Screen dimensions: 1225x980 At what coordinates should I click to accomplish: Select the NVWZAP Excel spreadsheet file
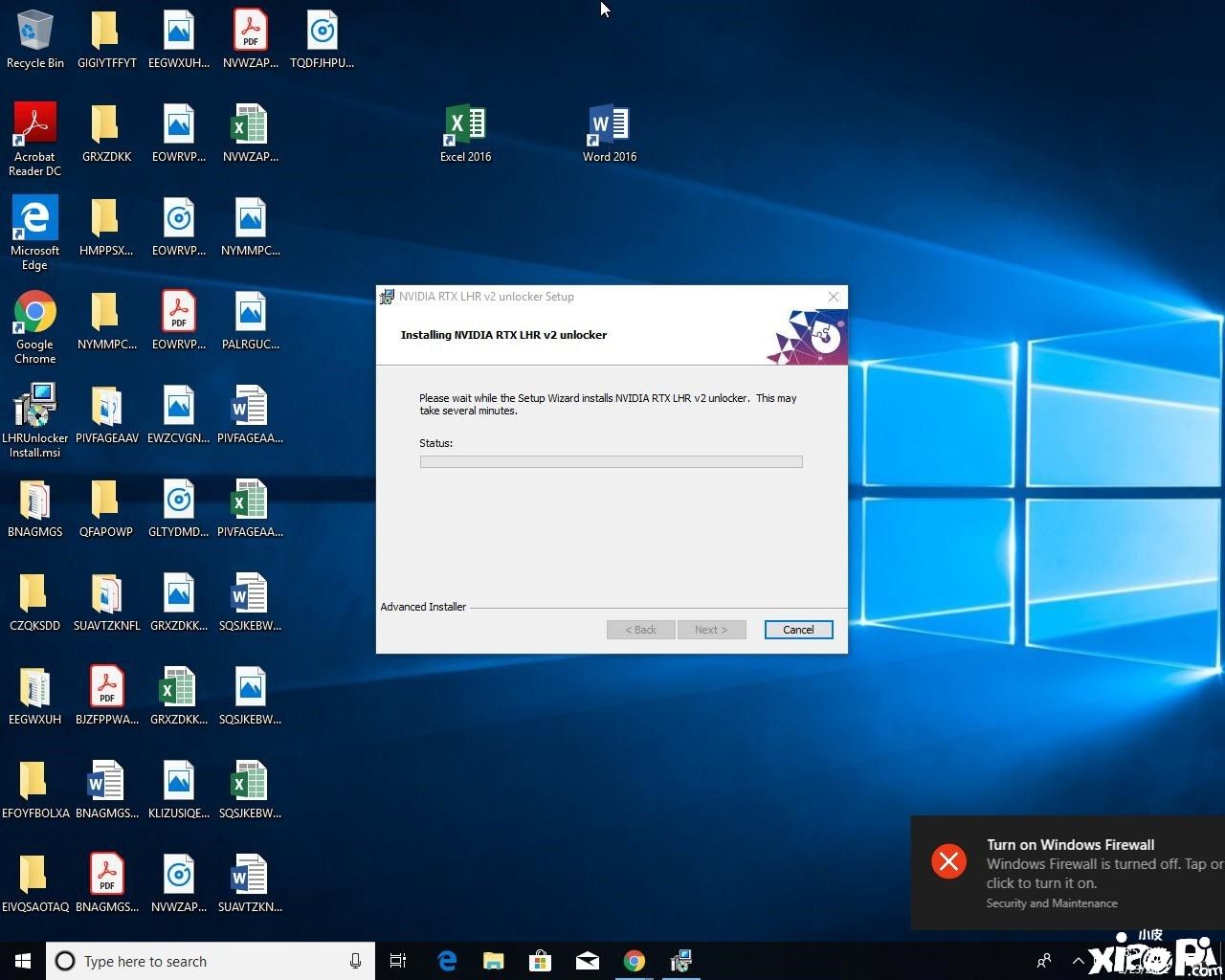251,133
